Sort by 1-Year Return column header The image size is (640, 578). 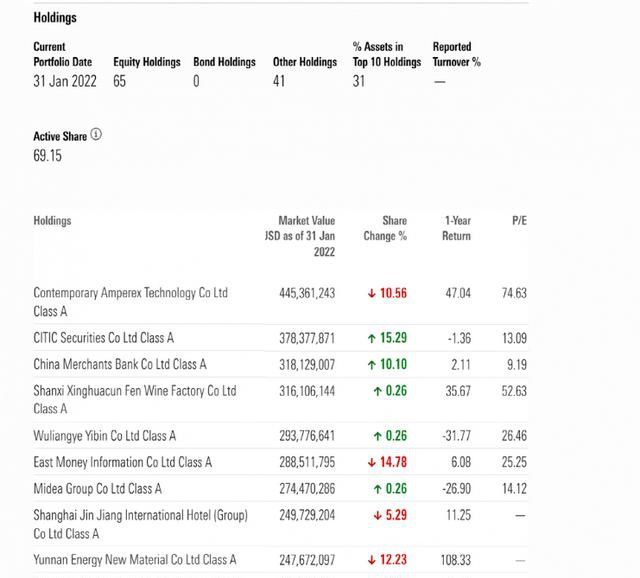pyautogui.click(x=456, y=228)
